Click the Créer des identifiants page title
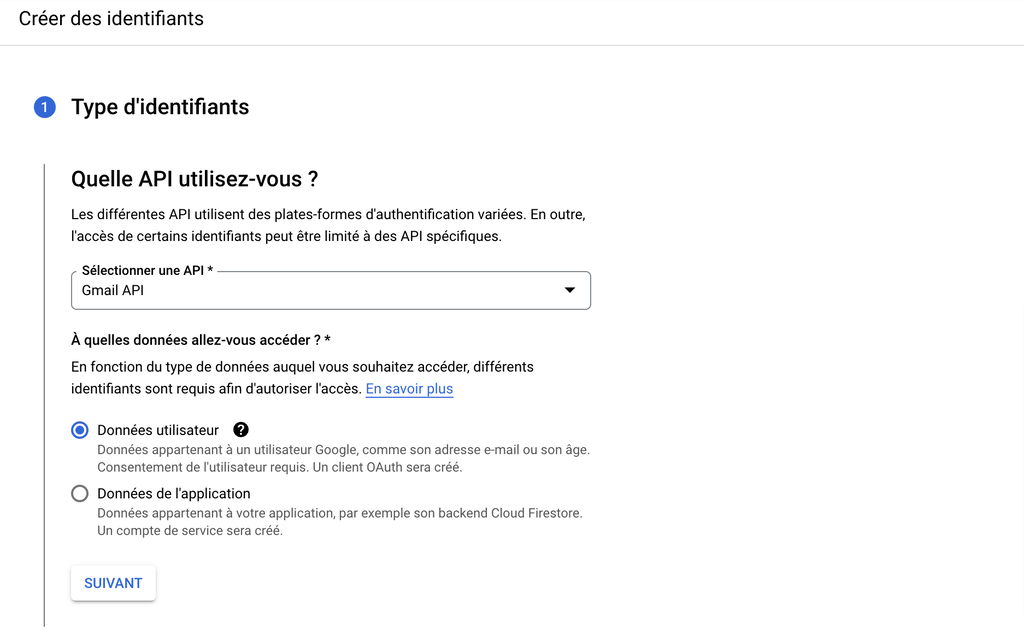This screenshot has width=1024, height=635. tap(111, 18)
